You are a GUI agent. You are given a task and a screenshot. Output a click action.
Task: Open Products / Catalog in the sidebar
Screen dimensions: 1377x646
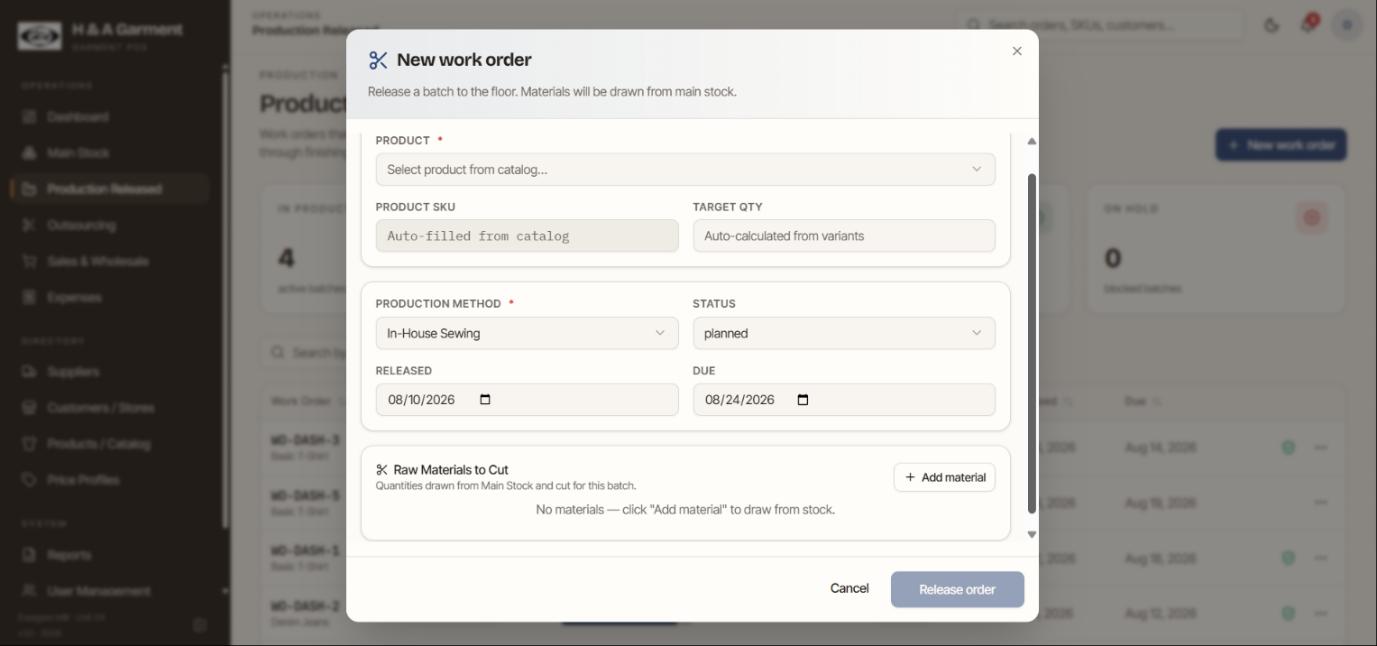[x=110, y=444]
